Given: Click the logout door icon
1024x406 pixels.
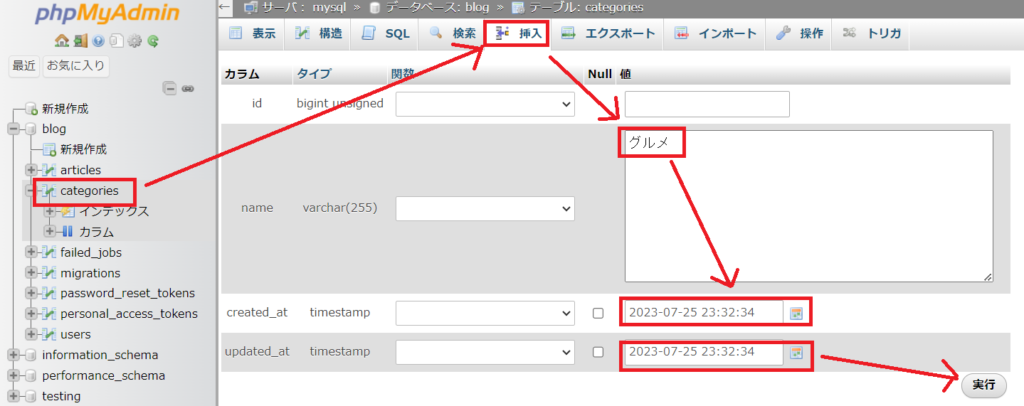Looking at the screenshot, I should pos(80,41).
